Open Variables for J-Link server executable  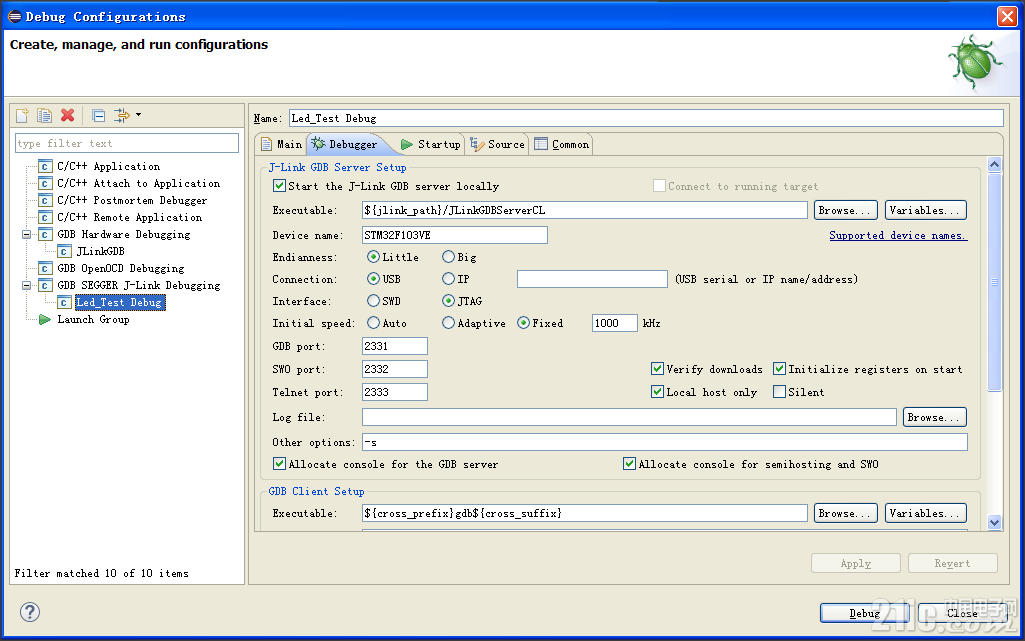click(x=925, y=210)
